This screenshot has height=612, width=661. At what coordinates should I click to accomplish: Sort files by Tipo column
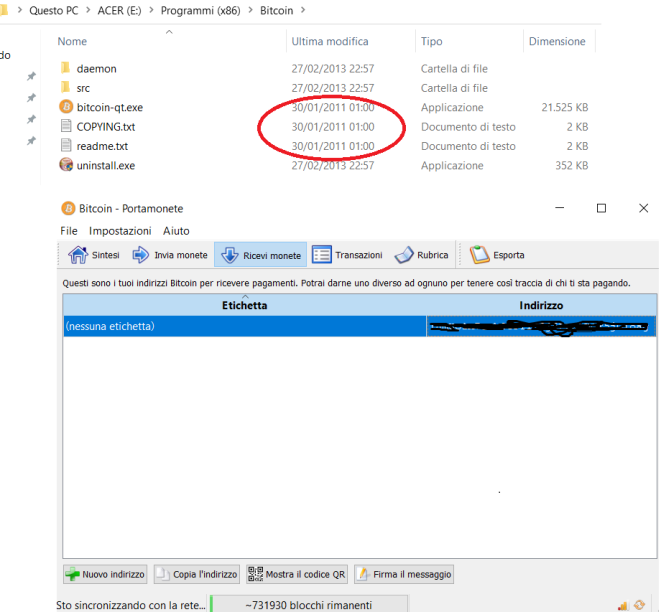coord(431,41)
